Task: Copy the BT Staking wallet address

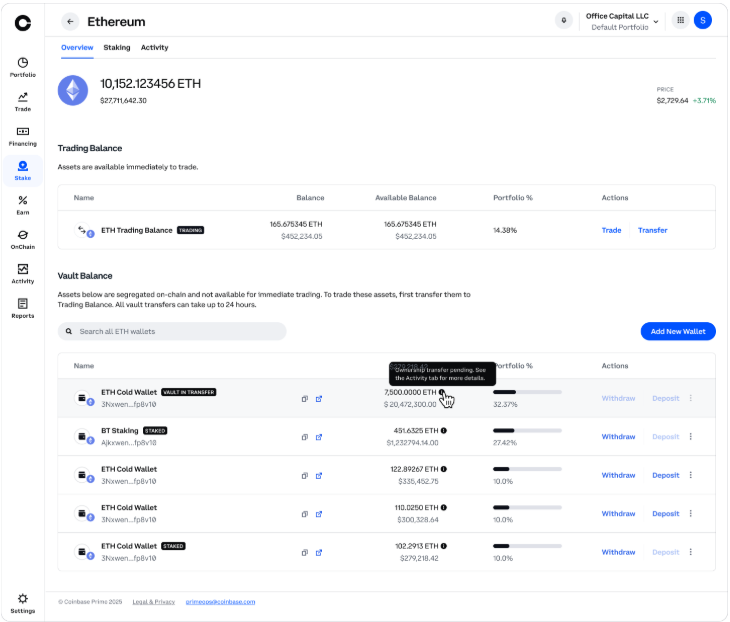Action: [304, 437]
